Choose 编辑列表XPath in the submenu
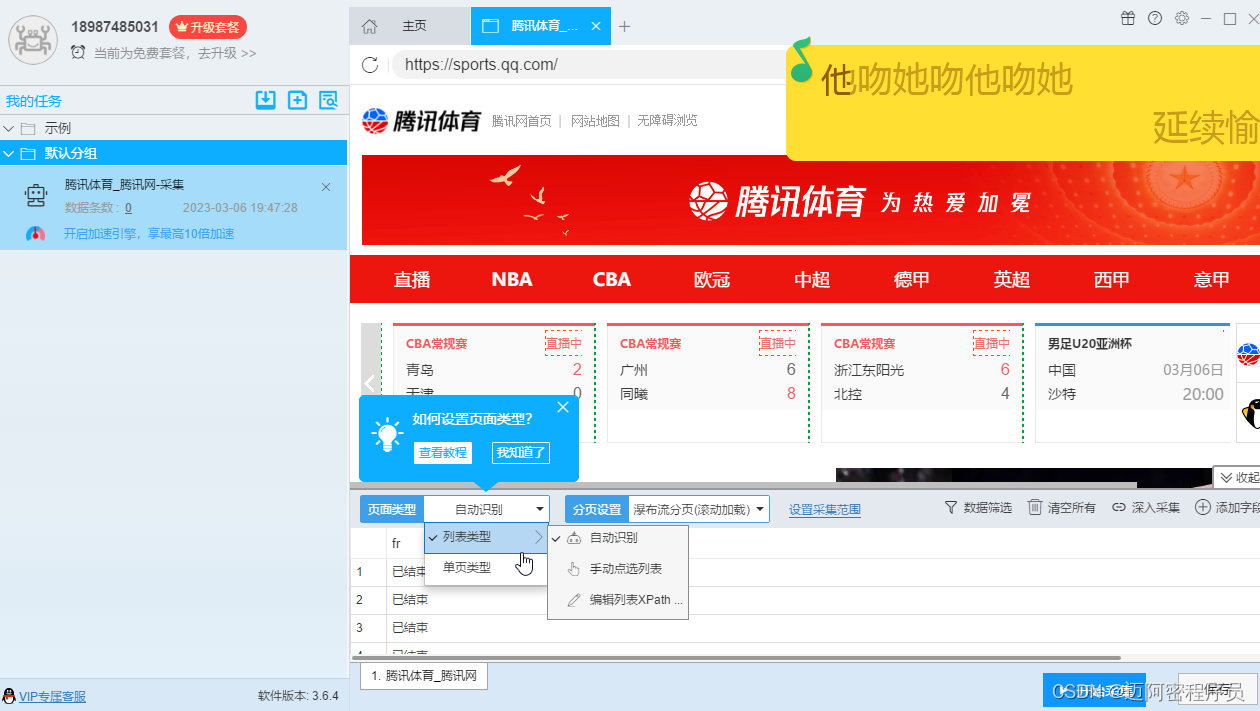 tap(618, 600)
